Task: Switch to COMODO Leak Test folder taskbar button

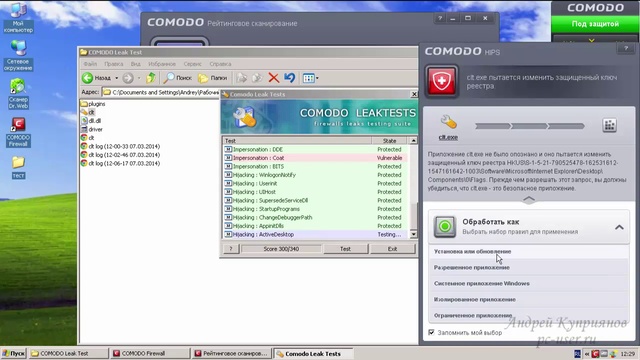Action: (69, 353)
